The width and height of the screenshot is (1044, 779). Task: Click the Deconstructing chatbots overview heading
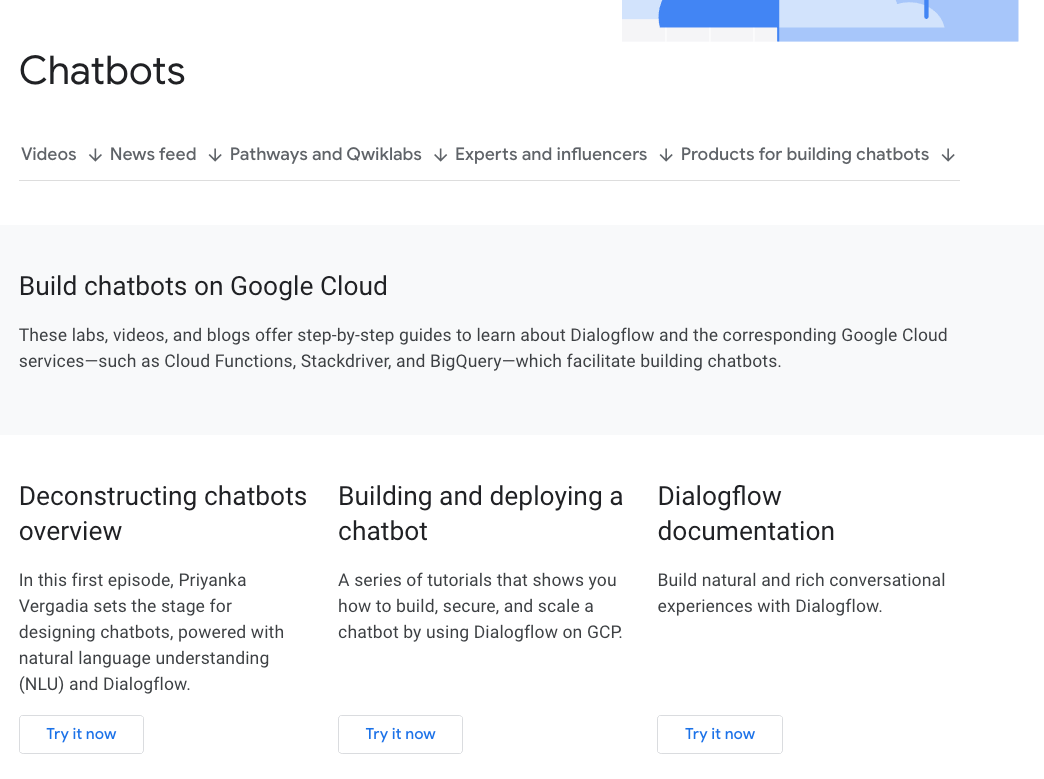[163, 513]
